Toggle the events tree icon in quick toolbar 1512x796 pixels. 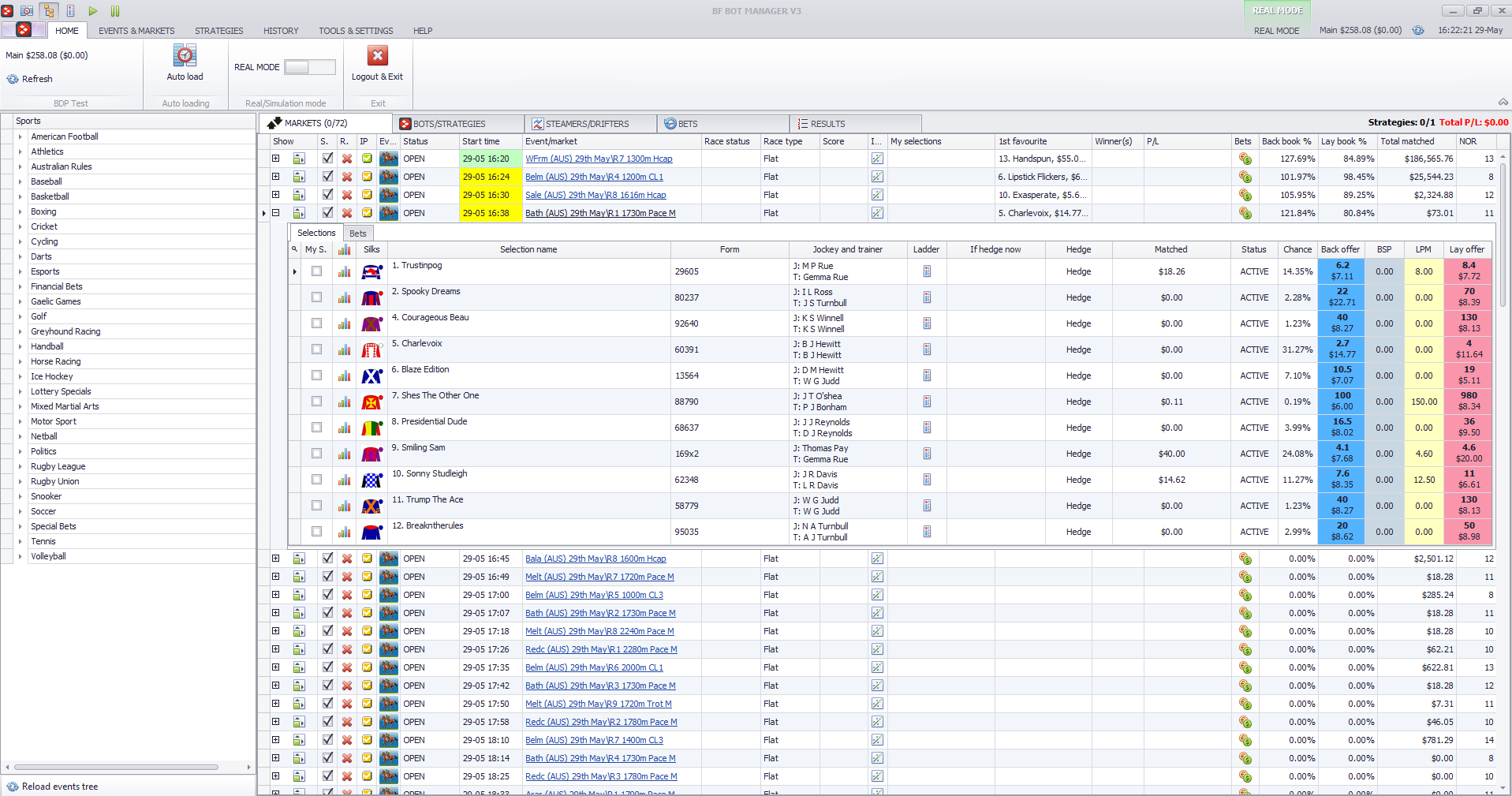pyautogui.click(x=49, y=11)
